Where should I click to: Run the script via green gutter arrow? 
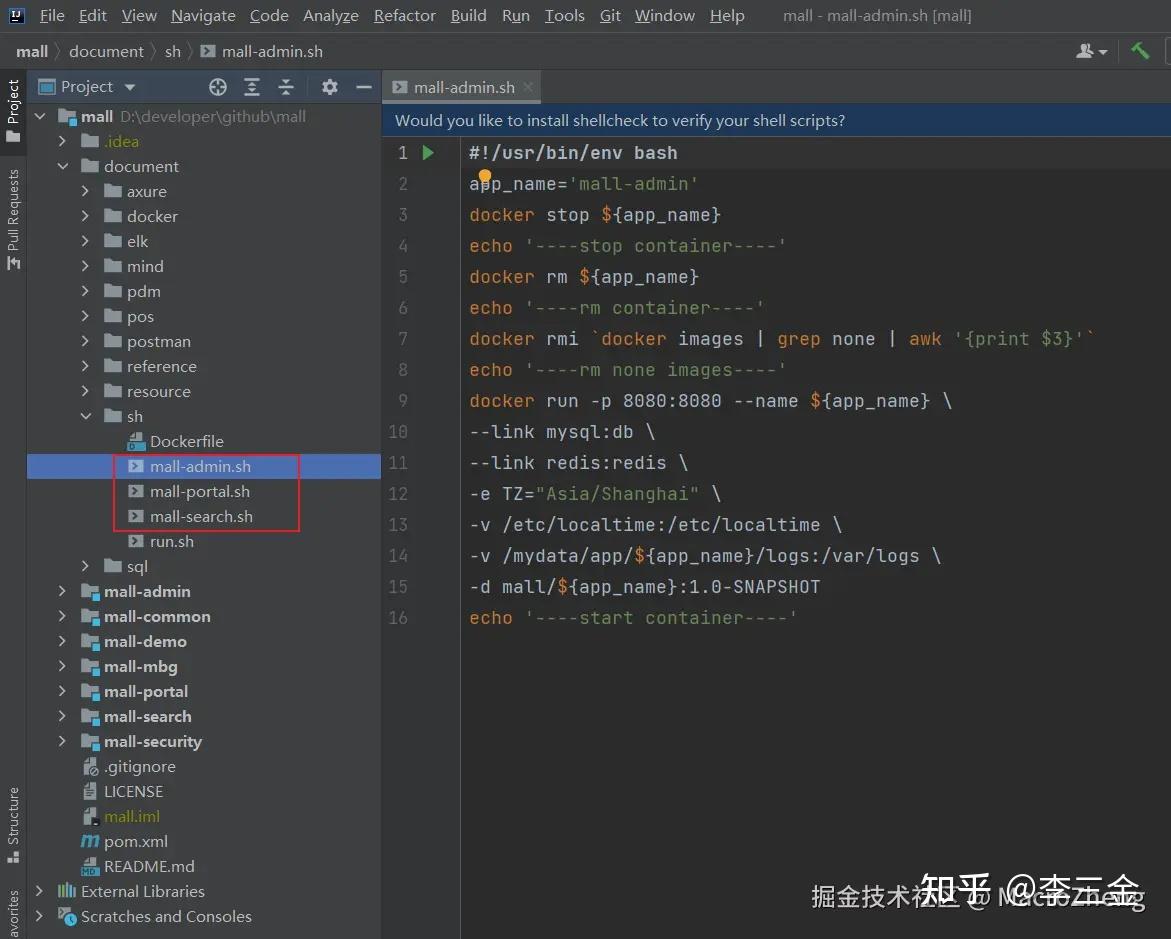tap(428, 153)
